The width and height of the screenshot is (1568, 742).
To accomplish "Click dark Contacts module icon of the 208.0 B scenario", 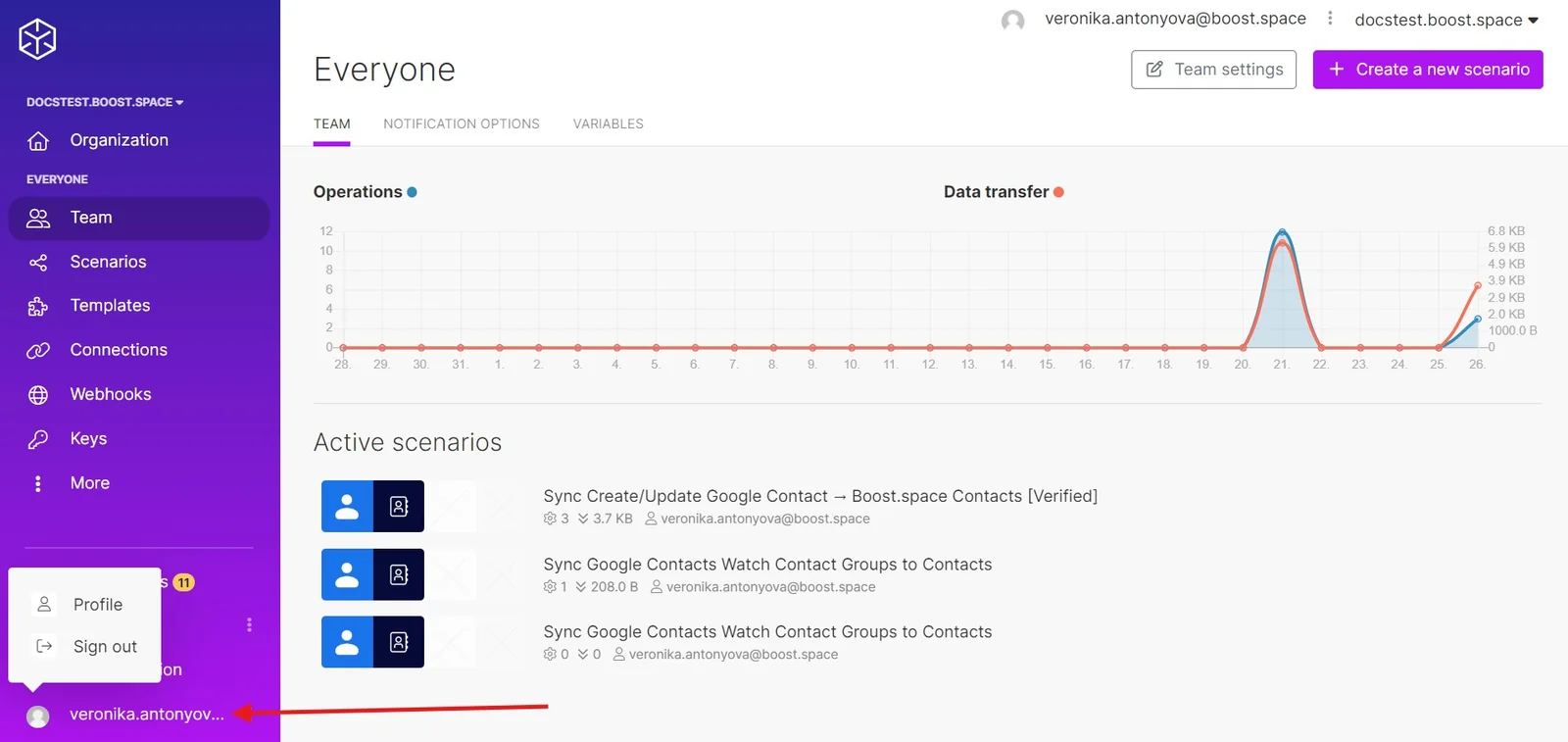I will tap(399, 574).
